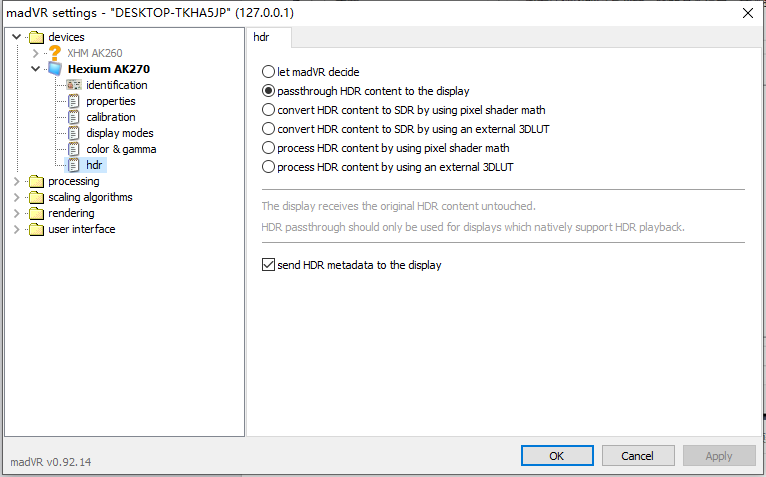Uncheck send HDR metadata to the display
This screenshot has height=477, width=766.
click(267, 265)
